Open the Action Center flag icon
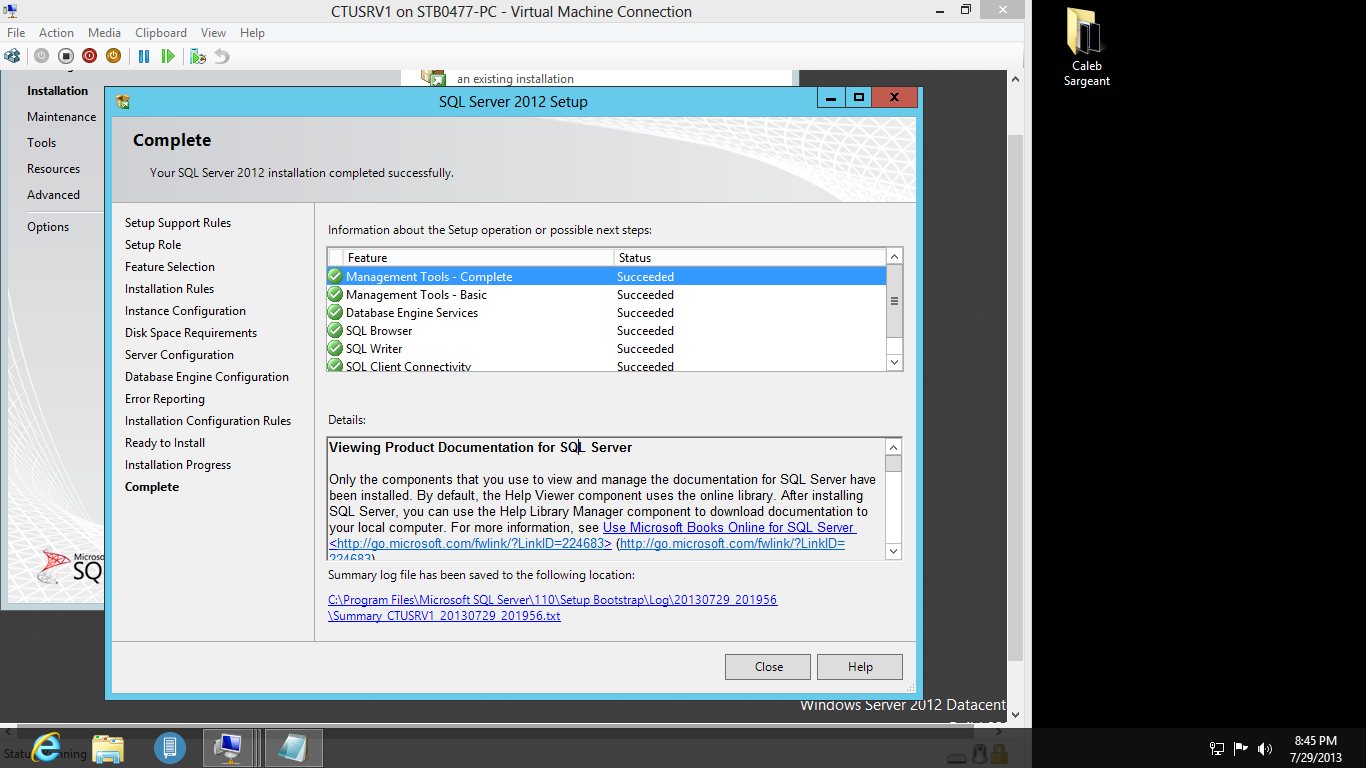The height and width of the screenshot is (768, 1366). click(x=1241, y=748)
